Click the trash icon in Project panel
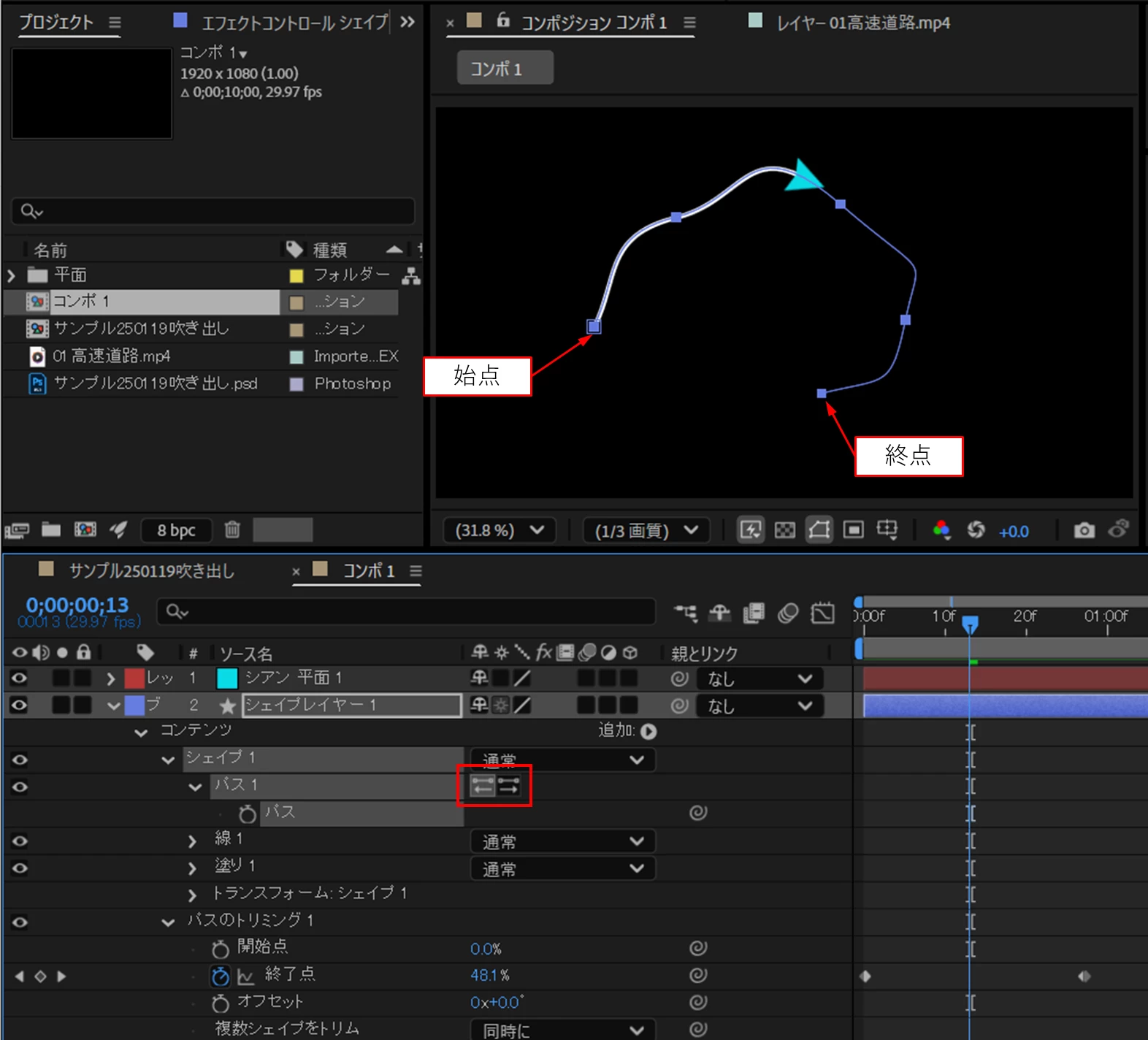 click(x=232, y=529)
